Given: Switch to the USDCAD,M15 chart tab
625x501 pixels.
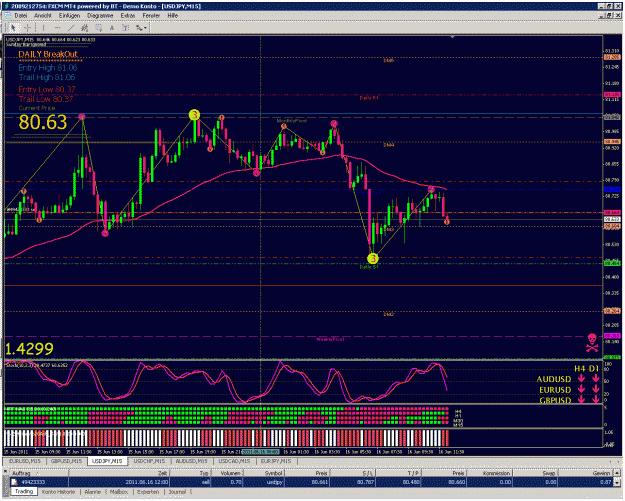Looking at the screenshot, I should (234, 461).
